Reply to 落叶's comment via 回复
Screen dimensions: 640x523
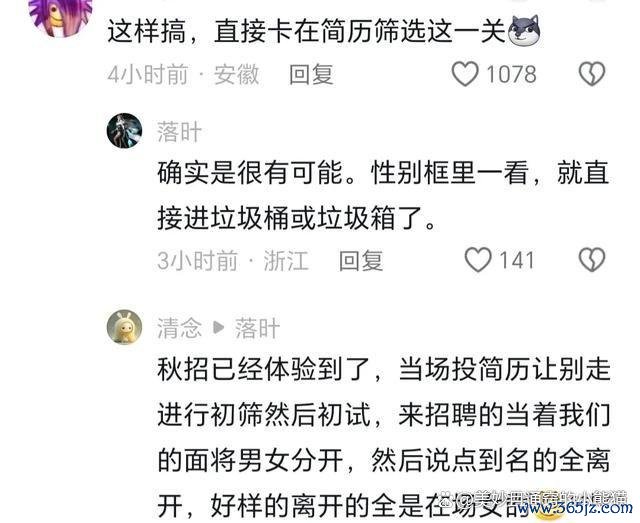pyautogui.click(x=361, y=261)
